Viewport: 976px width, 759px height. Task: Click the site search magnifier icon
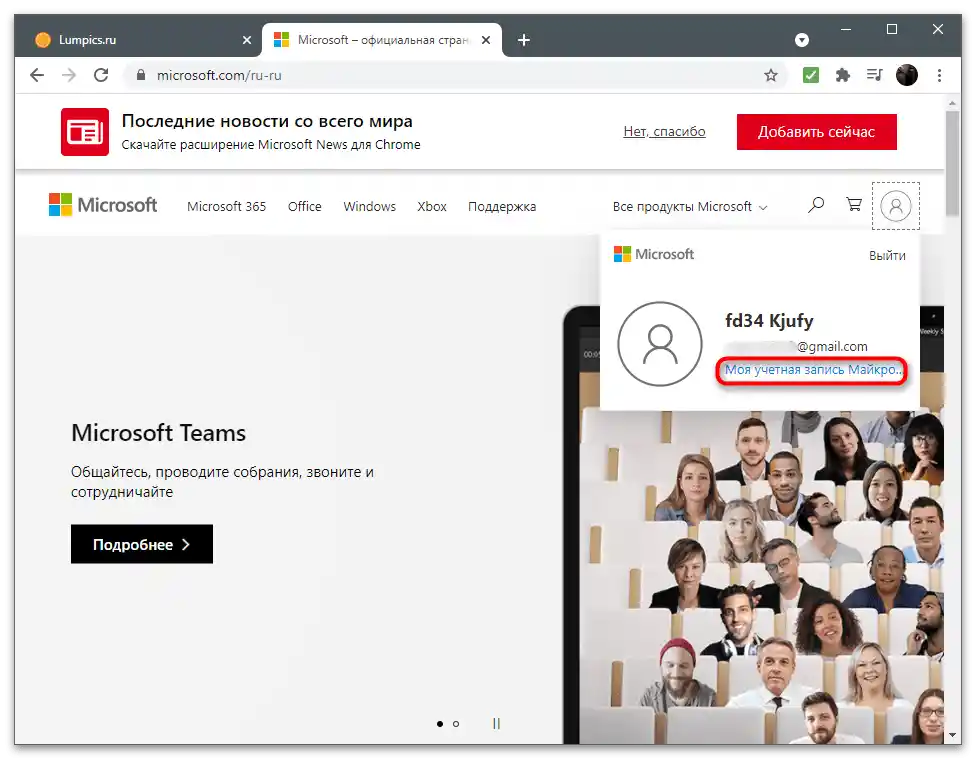tap(815, 205)
